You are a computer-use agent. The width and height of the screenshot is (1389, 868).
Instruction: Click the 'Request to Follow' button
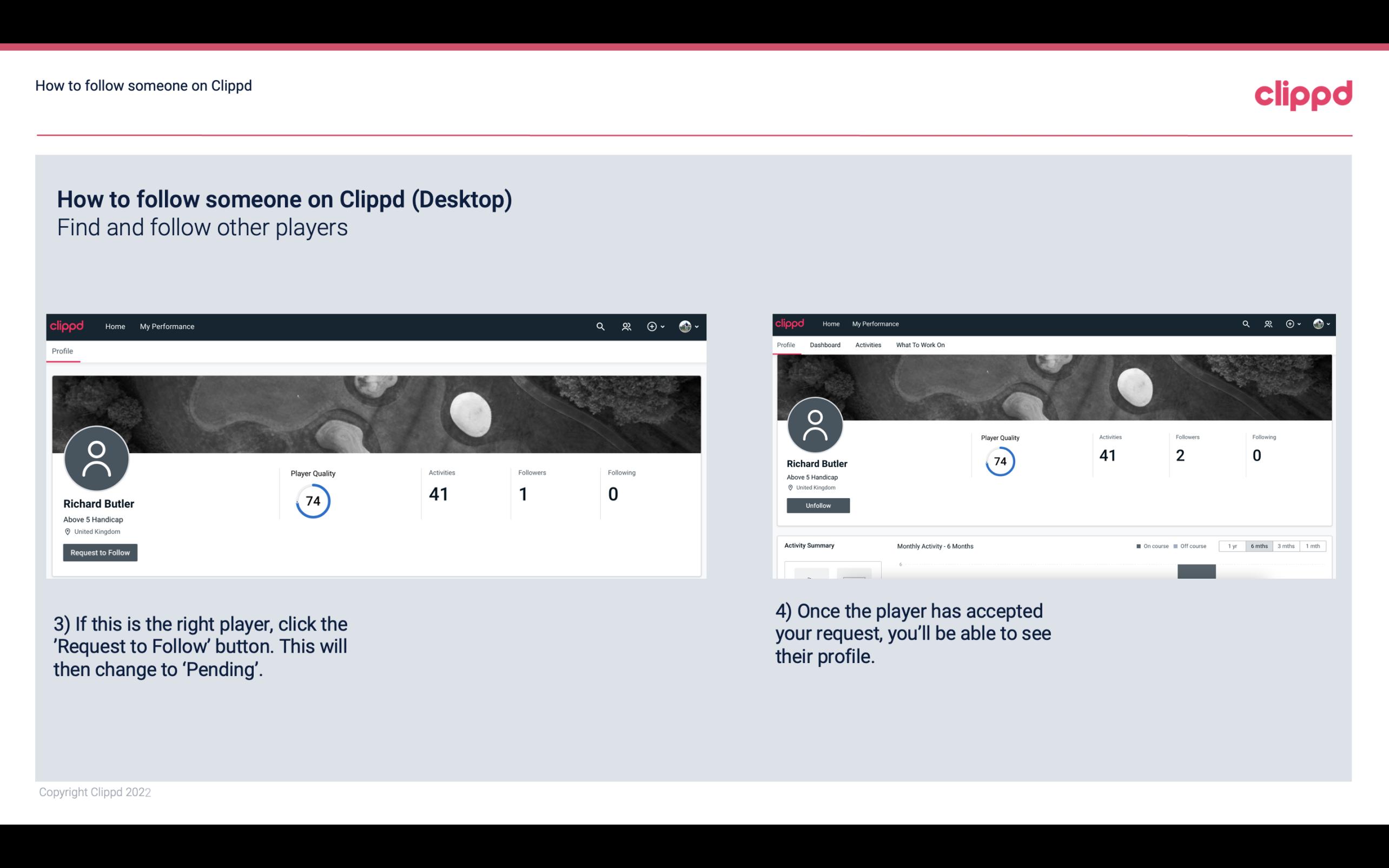click(x=100, y=552)
